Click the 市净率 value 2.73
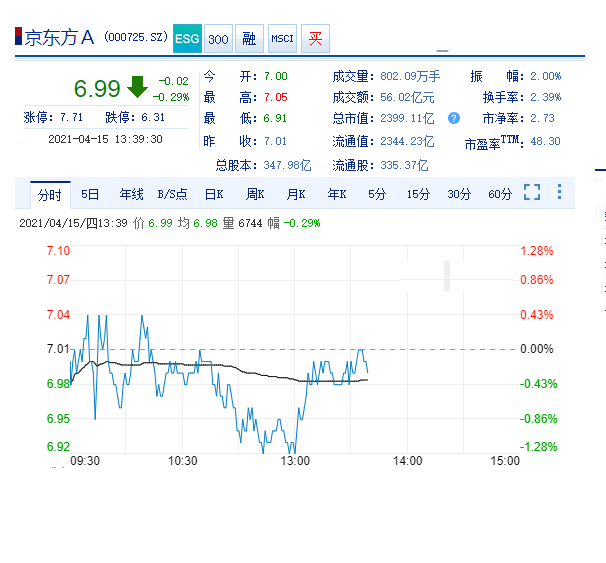Viewport: 606px width, 563px height. 542,118
